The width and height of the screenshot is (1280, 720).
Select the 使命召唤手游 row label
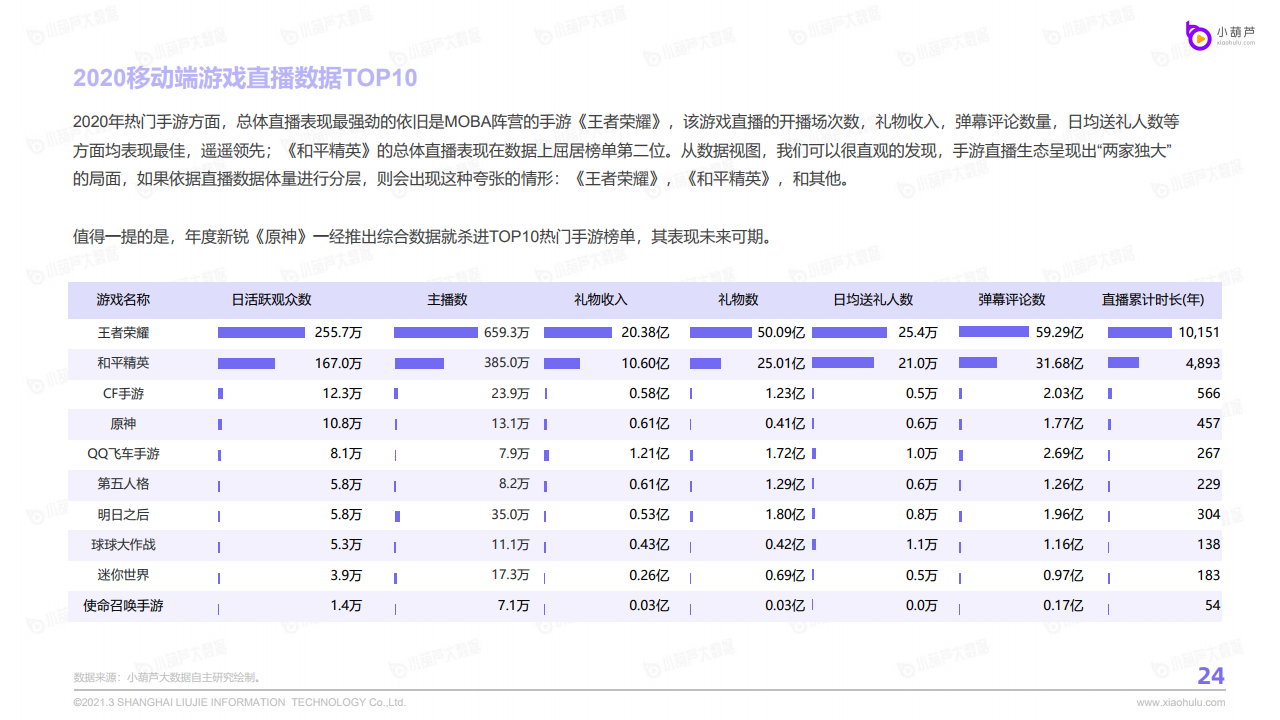coord(123,606)
